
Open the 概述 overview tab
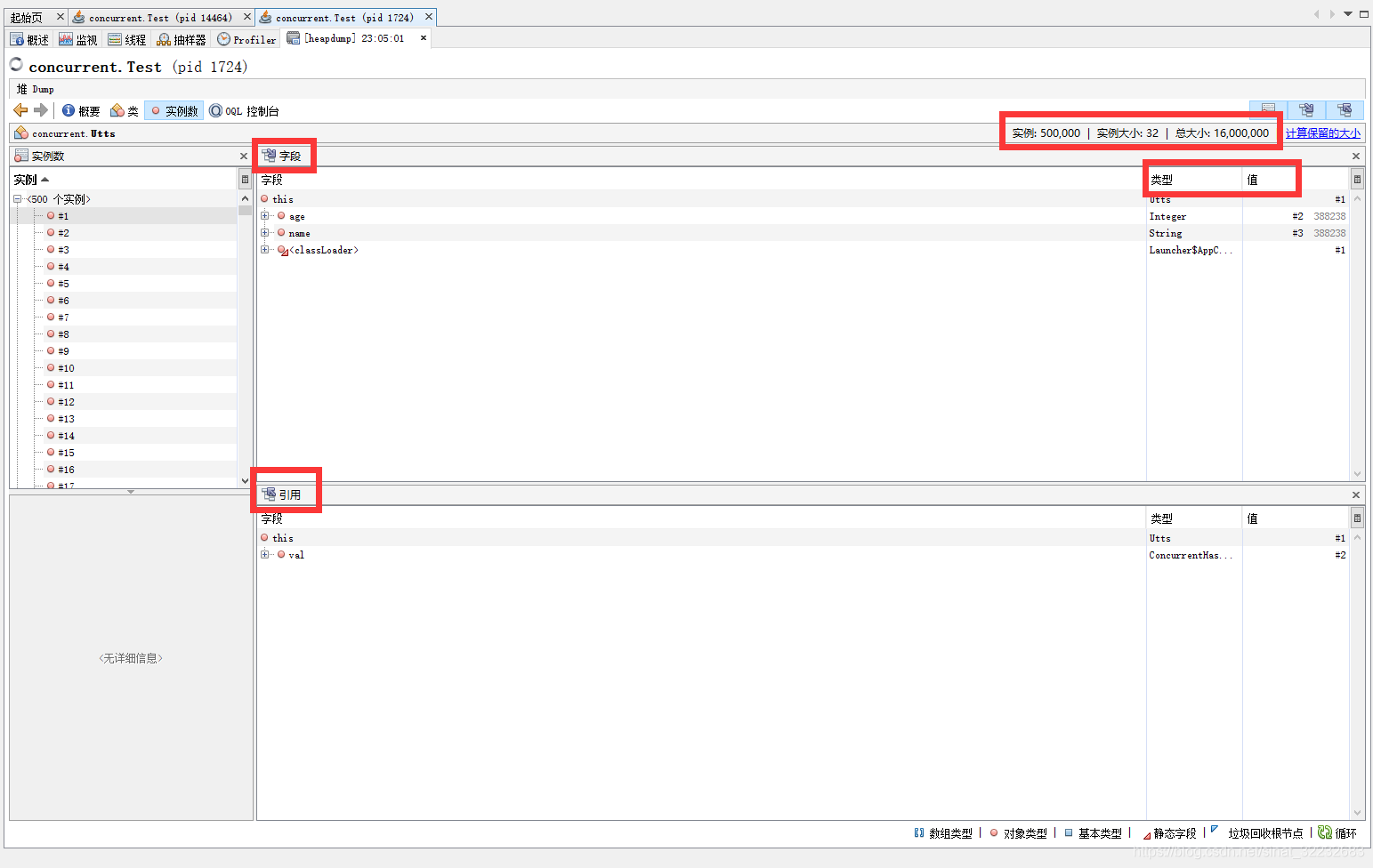point(29,40)
